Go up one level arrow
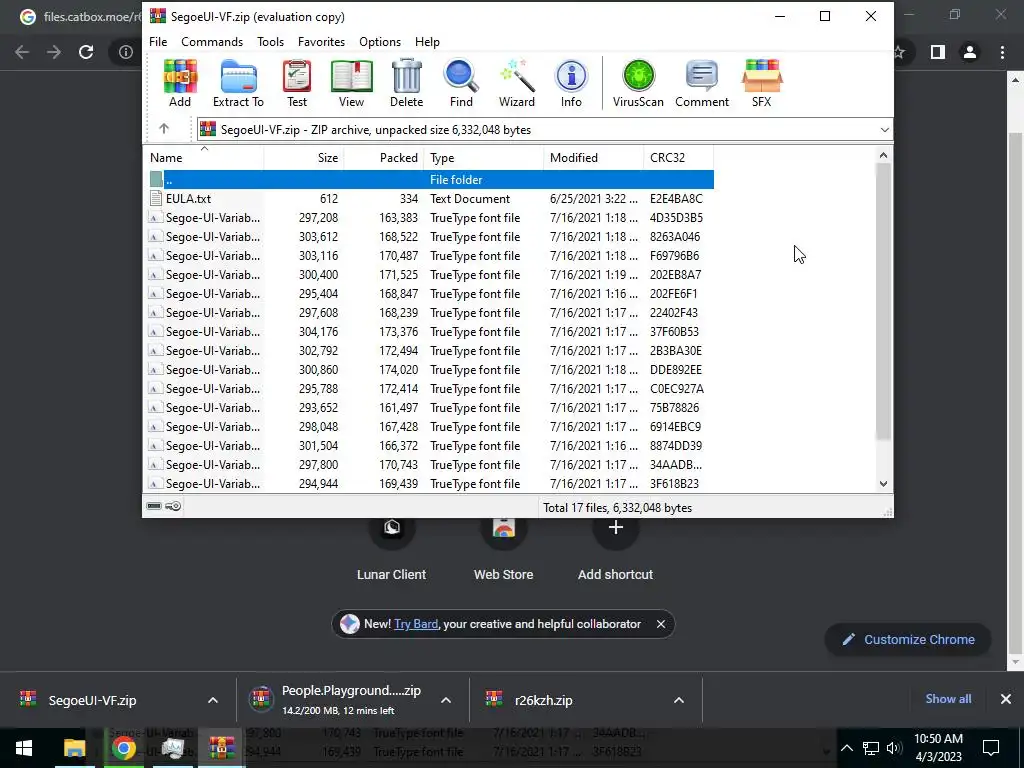 point(164,129)
